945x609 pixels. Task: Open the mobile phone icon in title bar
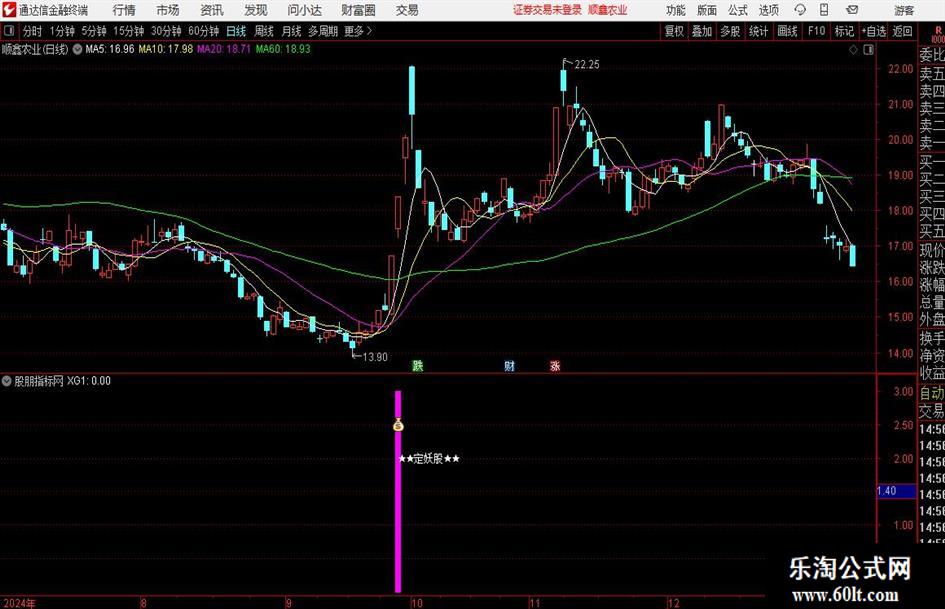coord(824,10)
